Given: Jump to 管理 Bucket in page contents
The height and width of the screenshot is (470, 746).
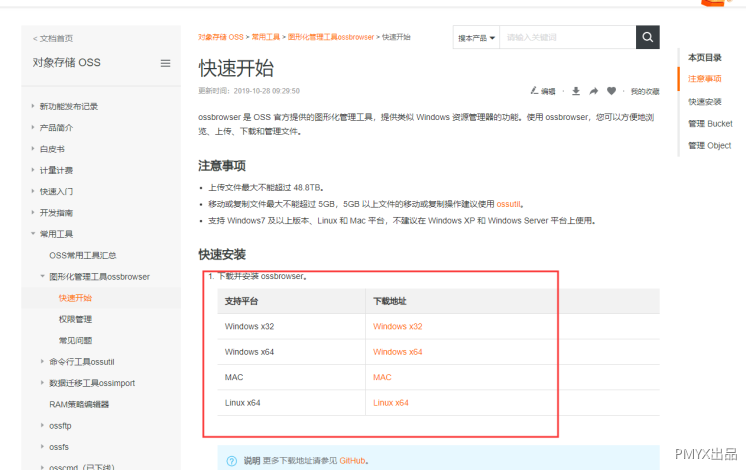Looking at the screenshot, I should 710,124.
